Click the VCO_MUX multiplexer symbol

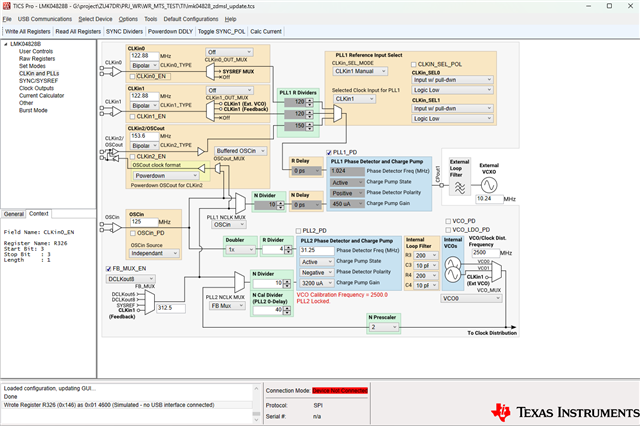coord(497,271)
